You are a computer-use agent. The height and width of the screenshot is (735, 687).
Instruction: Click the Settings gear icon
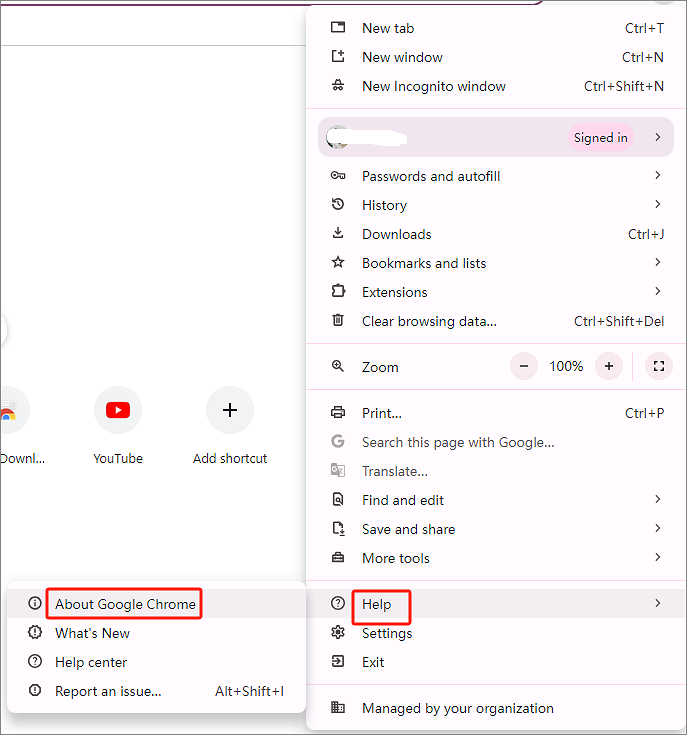[x=338, y=632]
